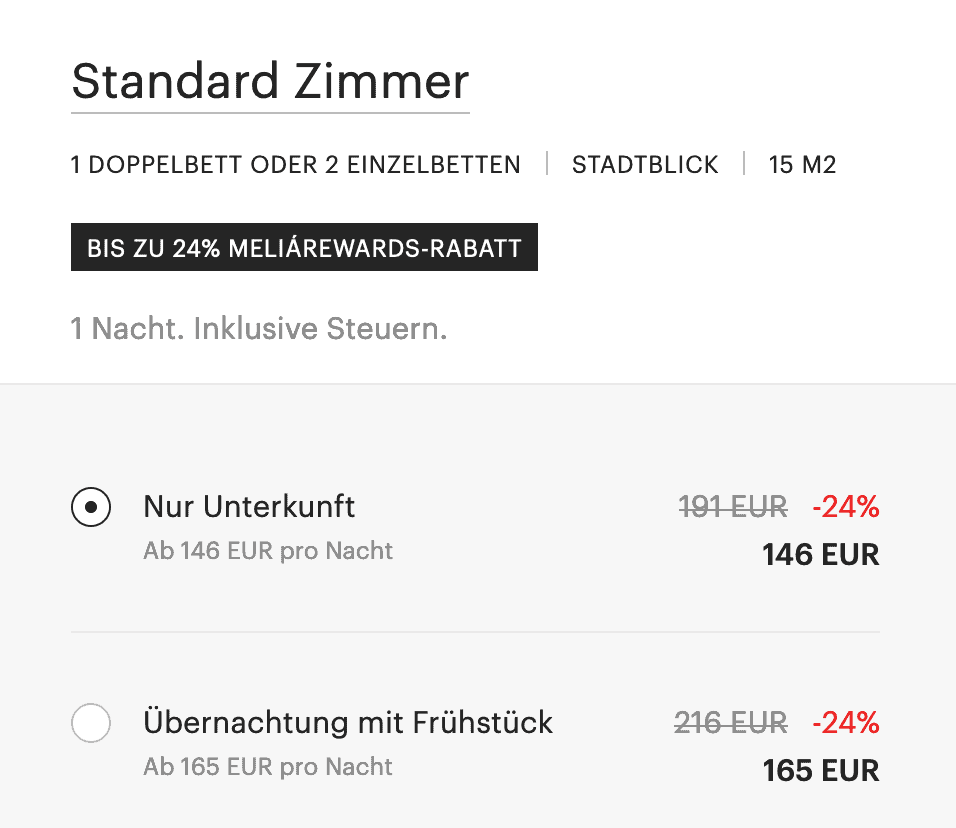
Task: Click the 1 Doppelbett oder 2 Einzelbetten text
Action: click(296, 165)
